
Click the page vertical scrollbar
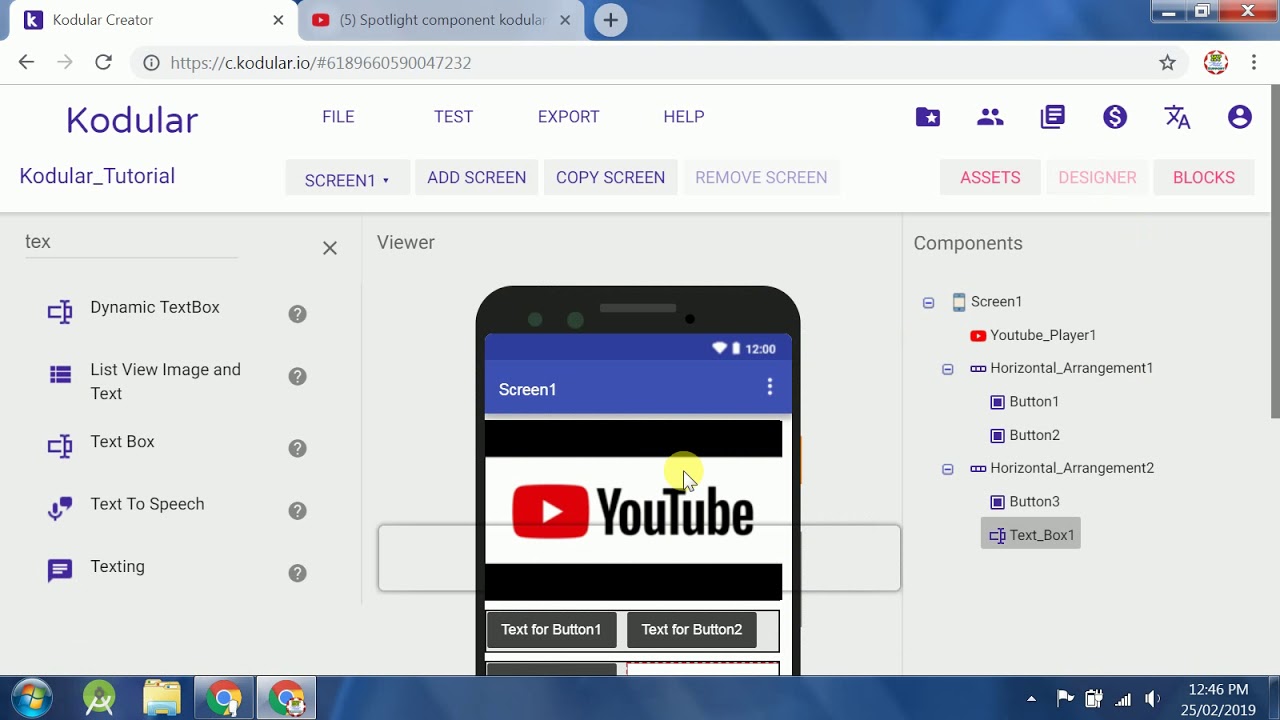1274,250
